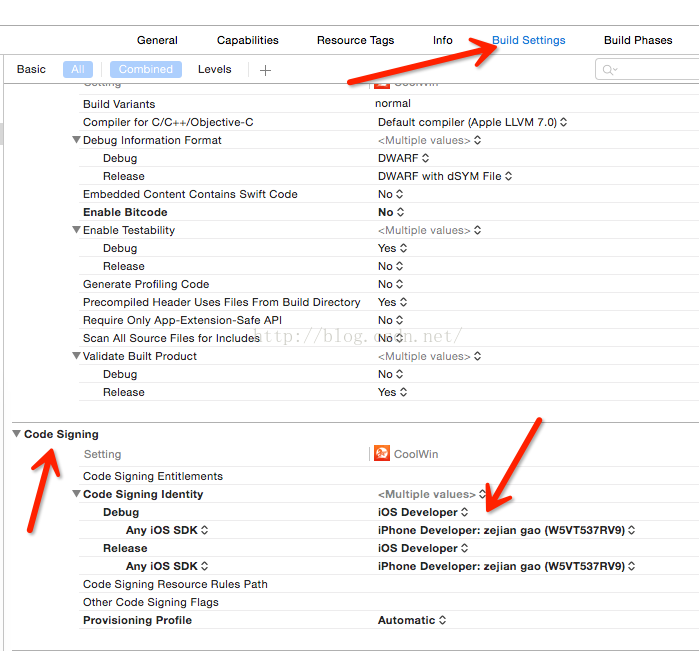Change Debug identity iOS Developer value
The image size is (699, 651).
click(x=423, y=512)
